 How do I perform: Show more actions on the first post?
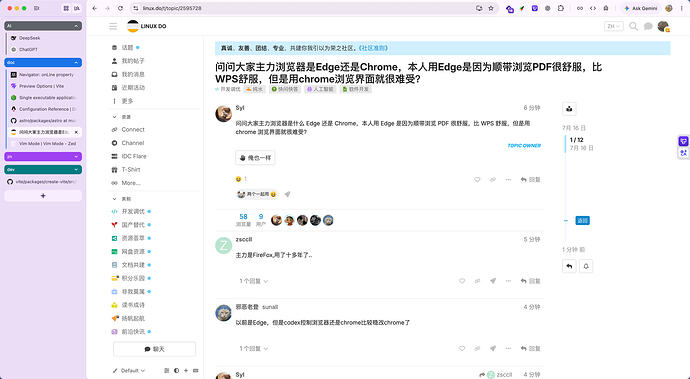click(508, 180)
